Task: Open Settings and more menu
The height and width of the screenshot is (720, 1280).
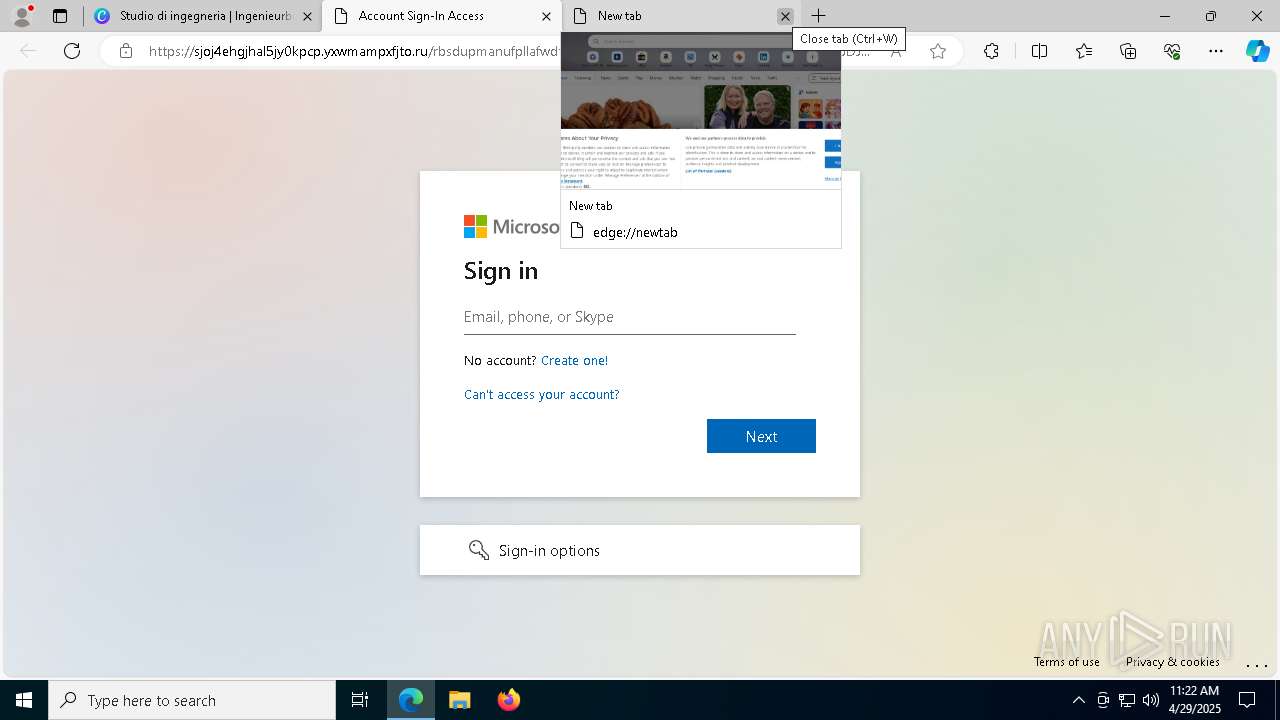Action: click(x=1216, y=51)
